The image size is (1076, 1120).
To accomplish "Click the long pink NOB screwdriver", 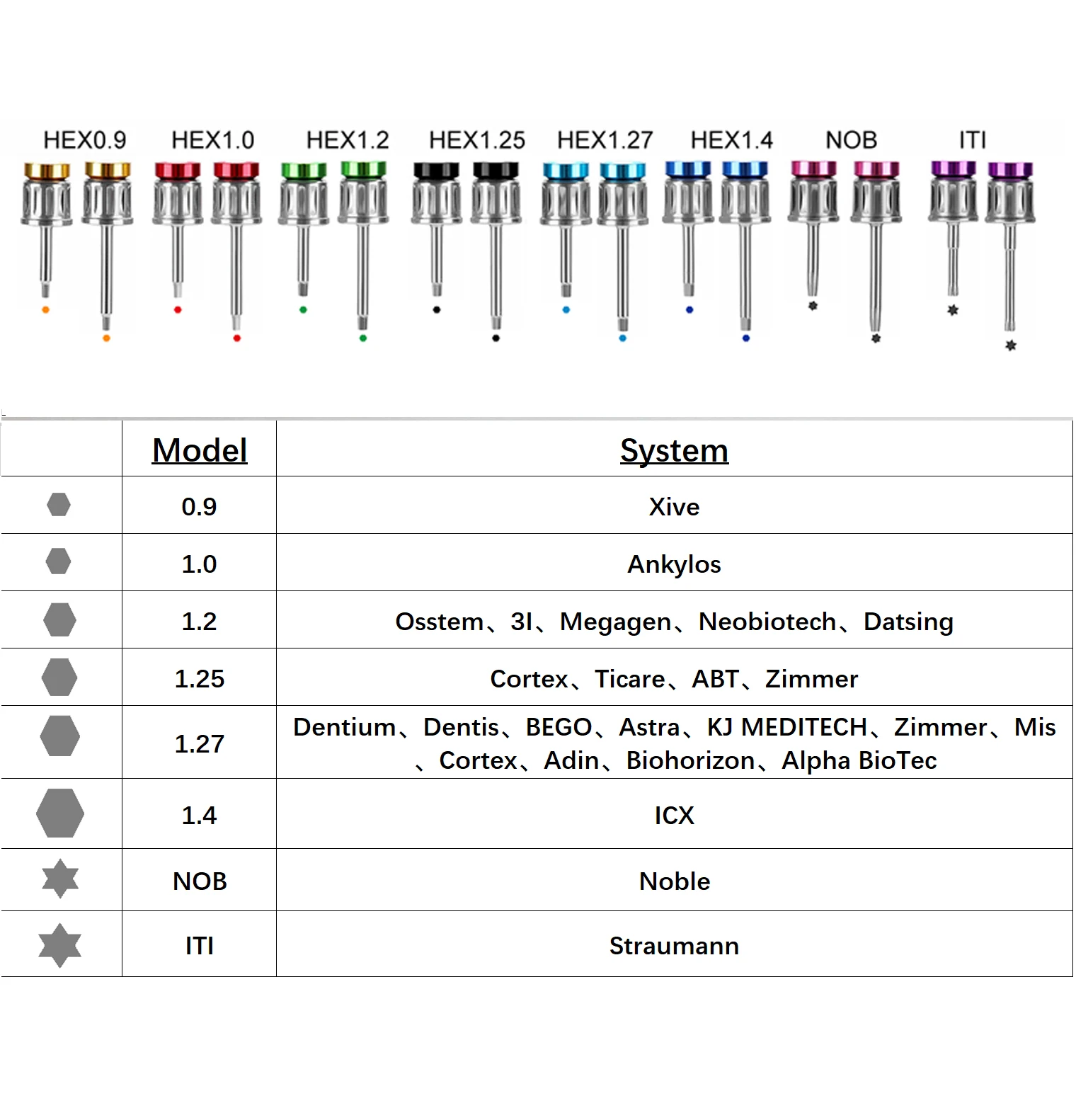I will click(876, 246).
